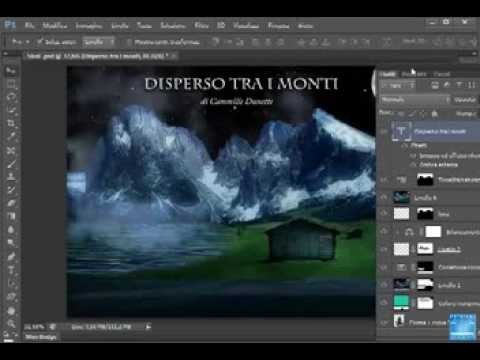Toggle Mostra contr. trasformaz. checkbox
The height and width of the screenshot is (360, 480).
(x=129, y=42)
